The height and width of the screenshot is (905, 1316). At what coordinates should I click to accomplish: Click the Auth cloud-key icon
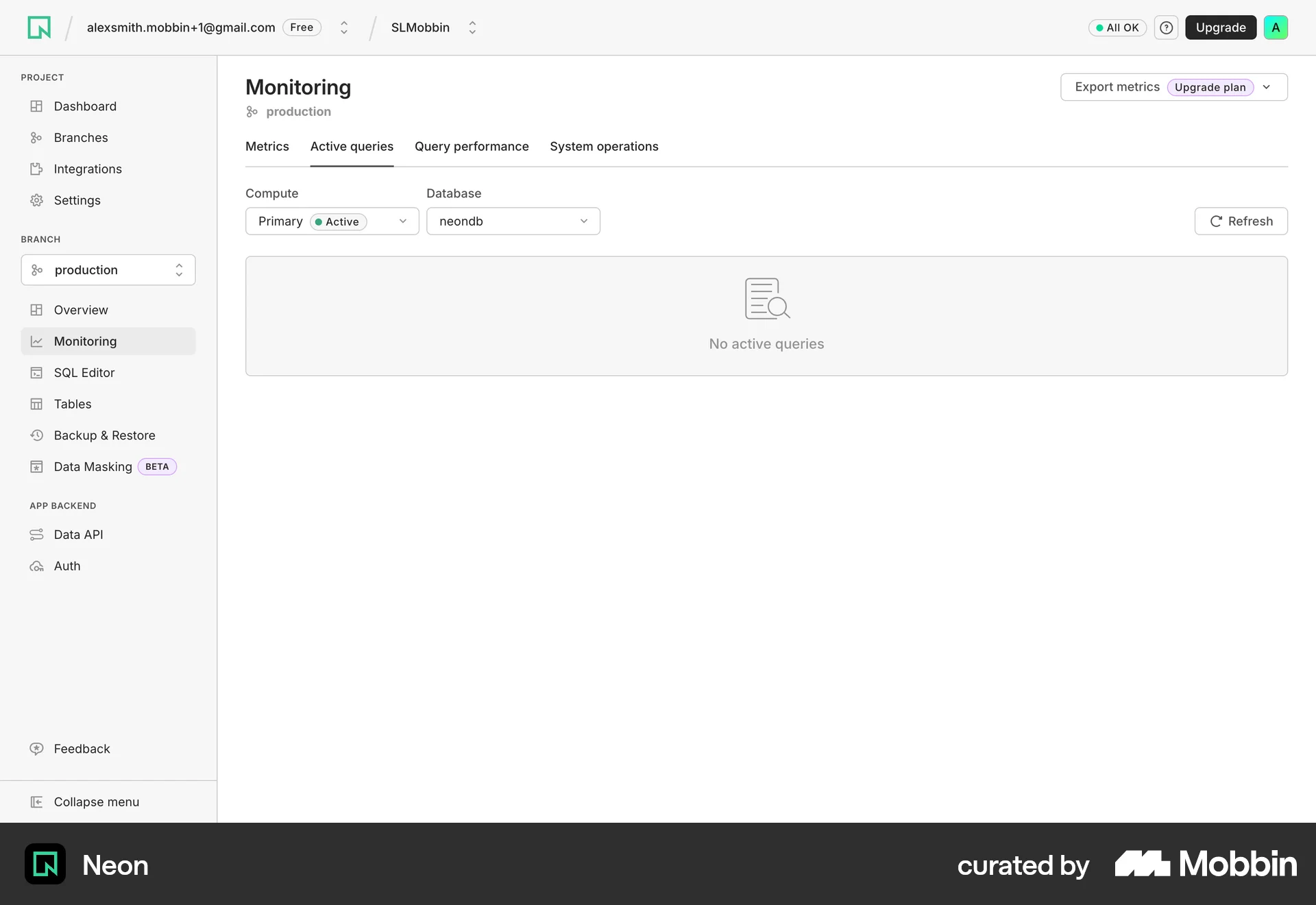point(36,566)
